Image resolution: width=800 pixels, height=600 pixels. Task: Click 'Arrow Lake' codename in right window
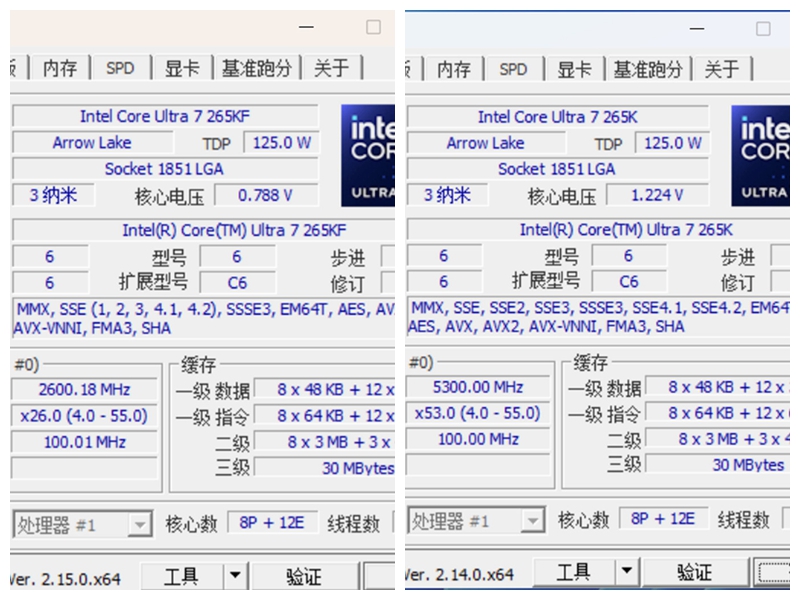(x=485, y=143)
